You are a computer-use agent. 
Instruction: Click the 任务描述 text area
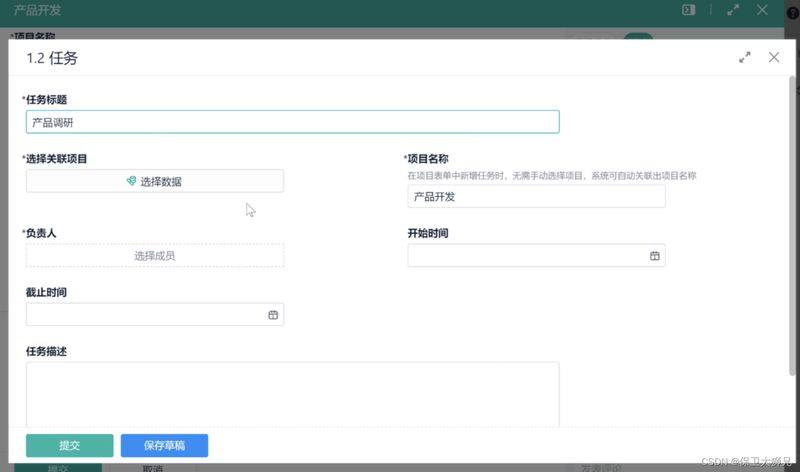pos(292,394)
